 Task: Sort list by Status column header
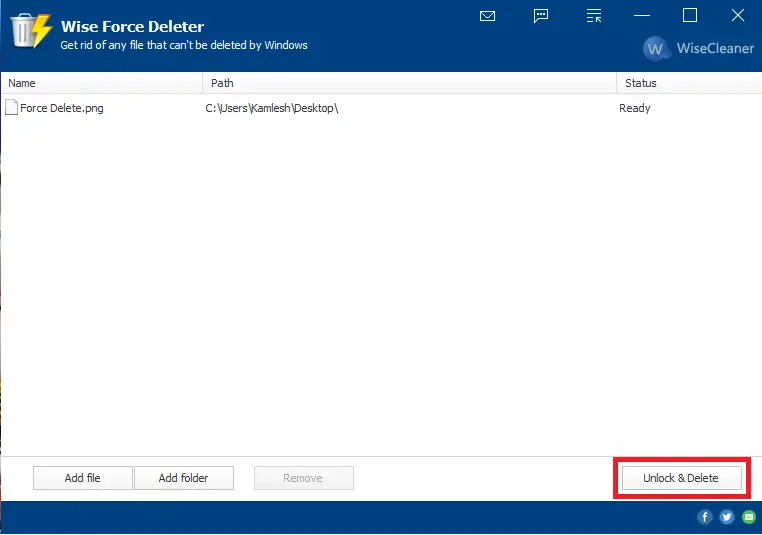tap(689, 83)
